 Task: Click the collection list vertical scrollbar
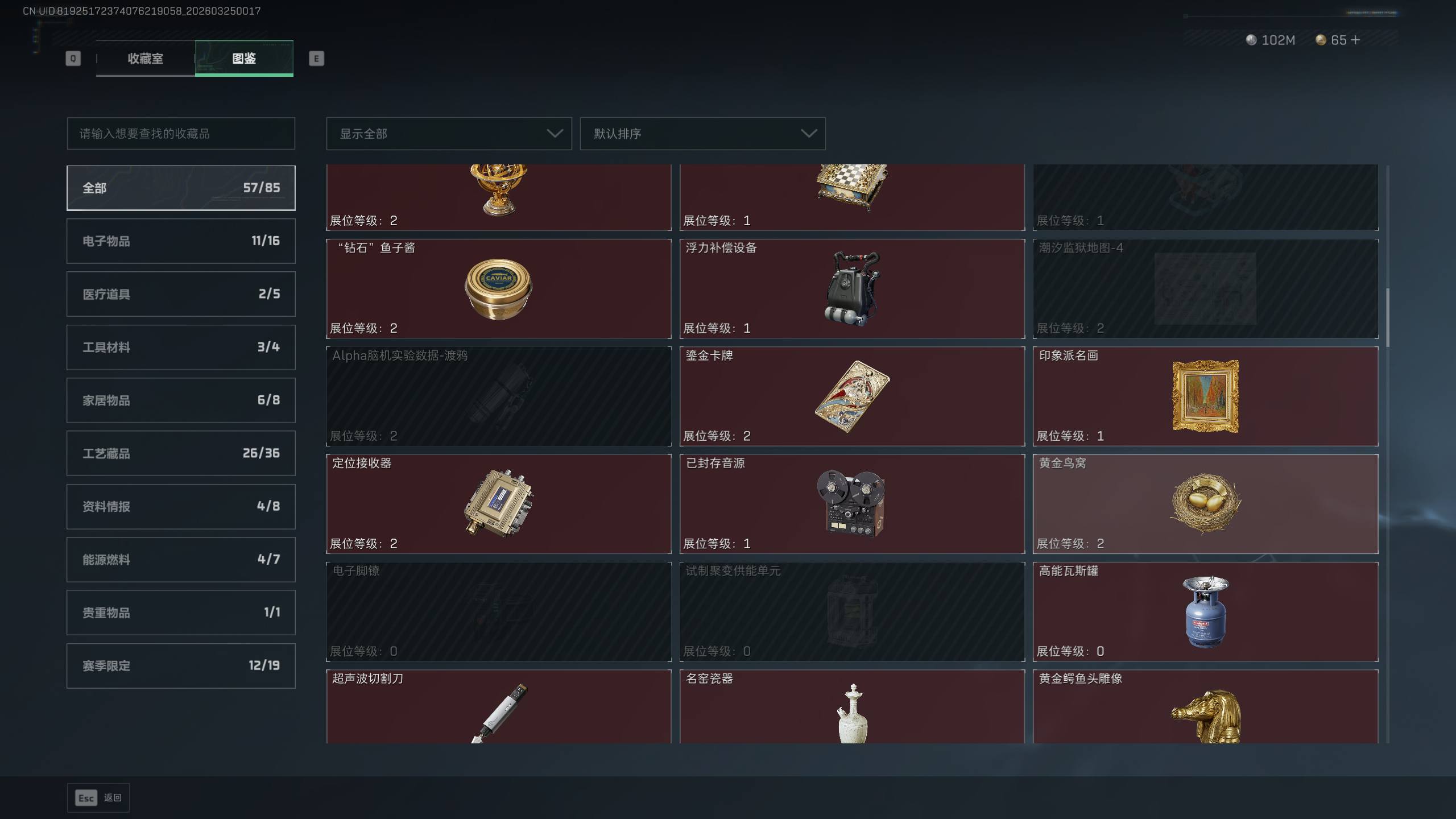click(x=1388, y=317)
